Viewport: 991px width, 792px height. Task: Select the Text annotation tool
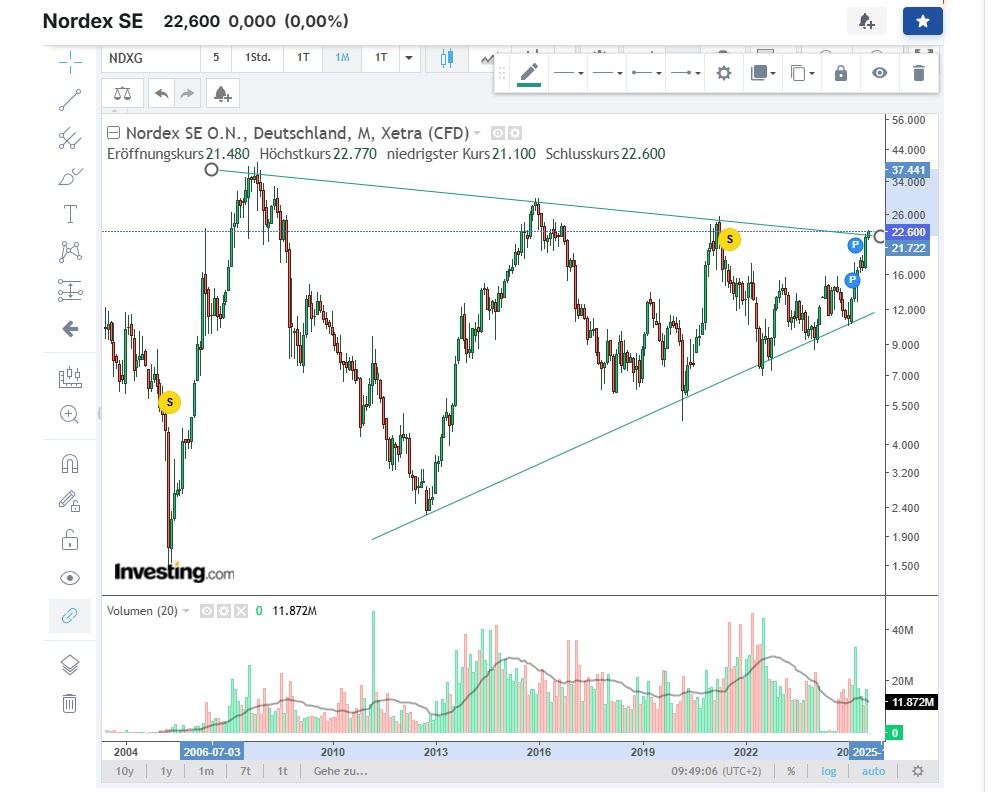(70, 214)
